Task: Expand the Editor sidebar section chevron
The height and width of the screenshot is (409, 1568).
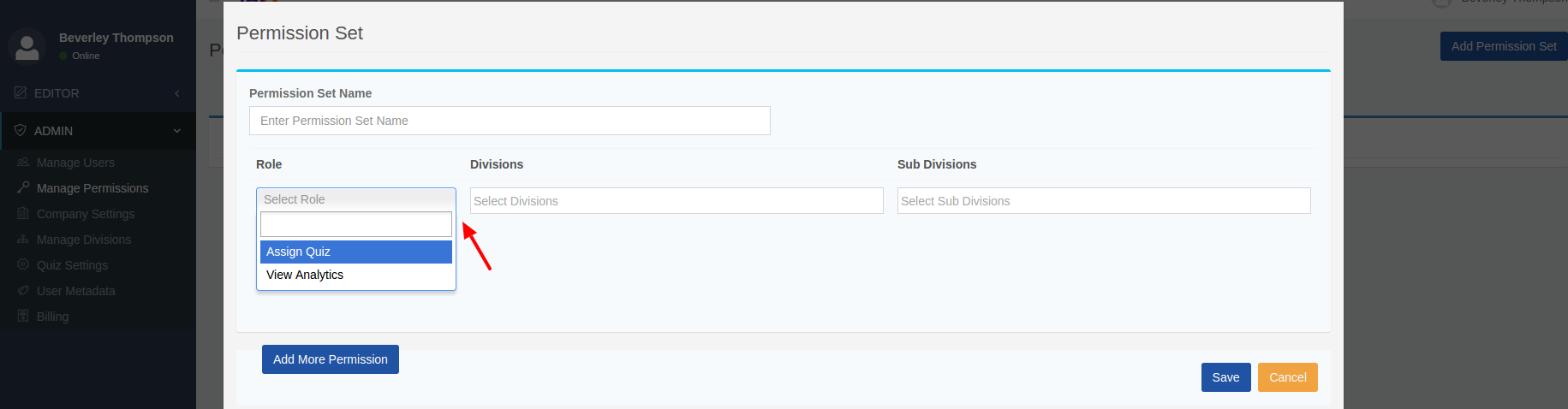Action: (177, 93)
